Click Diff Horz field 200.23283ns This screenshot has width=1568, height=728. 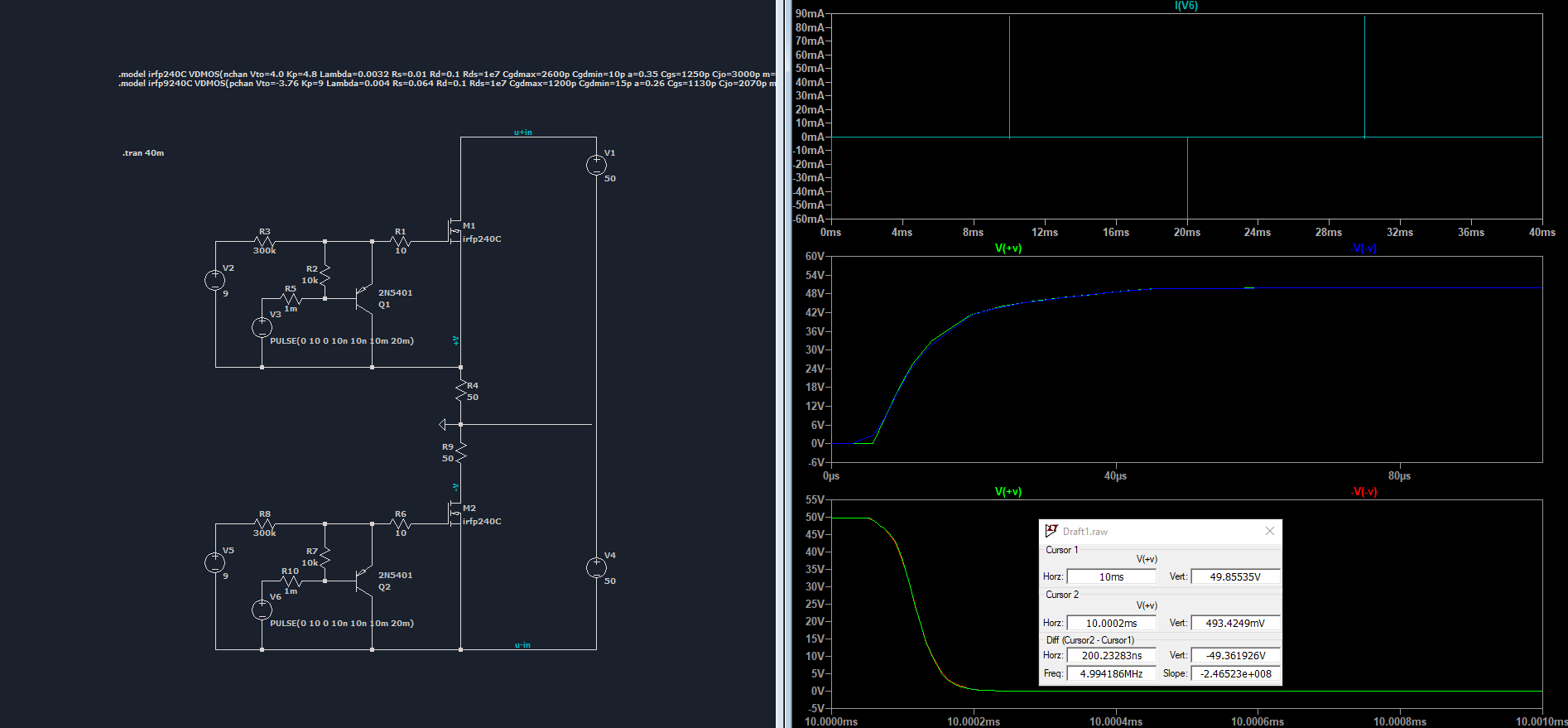click(1111, 655)
